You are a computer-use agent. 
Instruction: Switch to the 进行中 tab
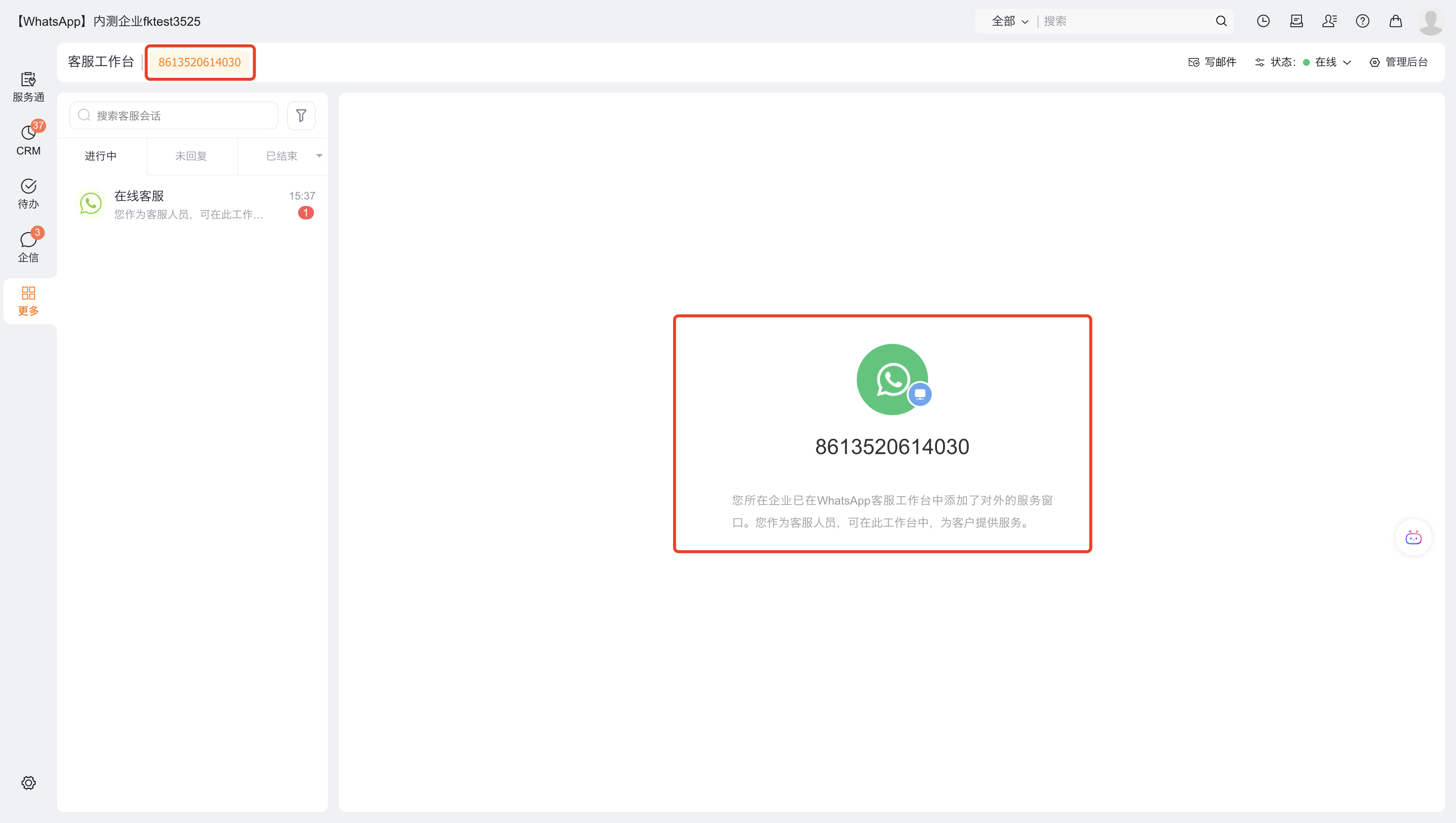tap(101, 155)
